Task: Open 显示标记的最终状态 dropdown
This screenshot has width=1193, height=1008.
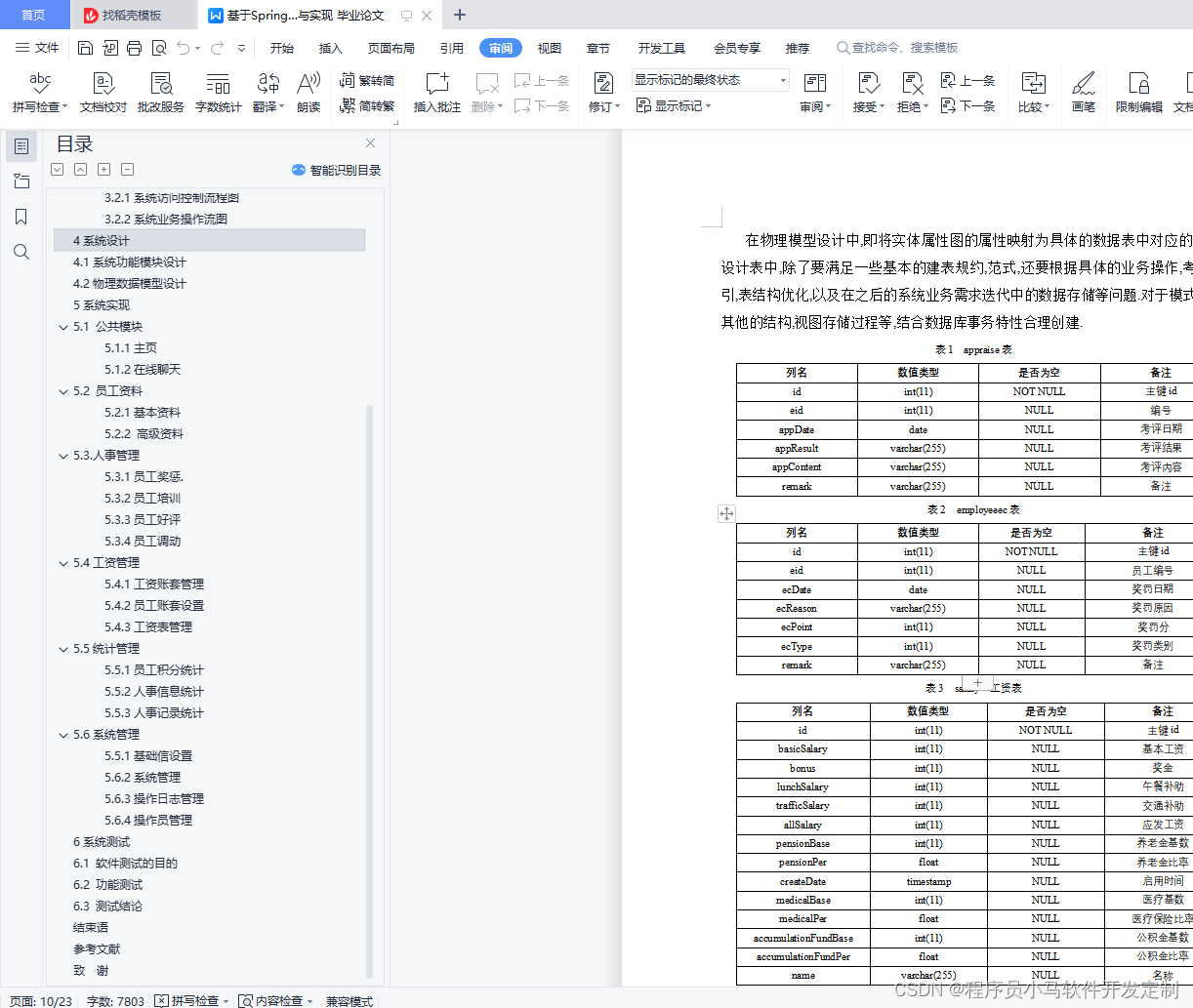Action: (710, 80)
